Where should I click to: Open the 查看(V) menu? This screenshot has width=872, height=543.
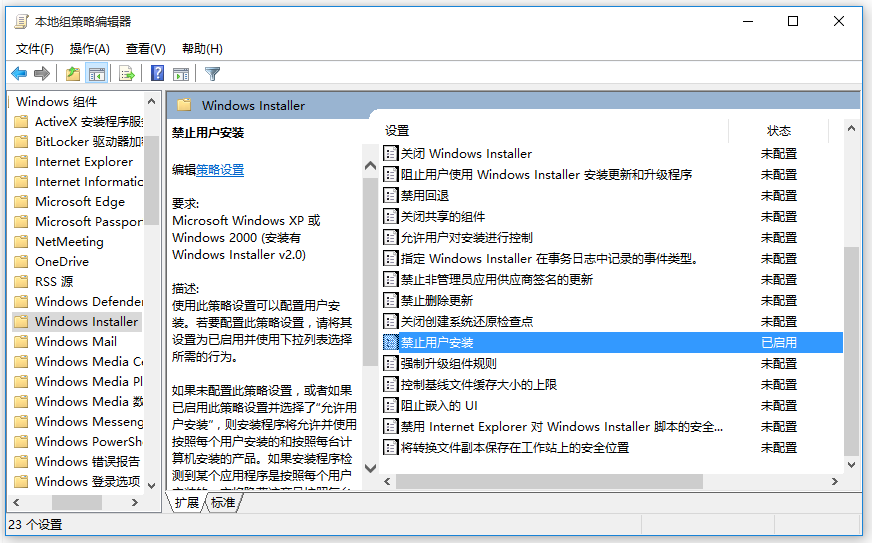point(146,49)
